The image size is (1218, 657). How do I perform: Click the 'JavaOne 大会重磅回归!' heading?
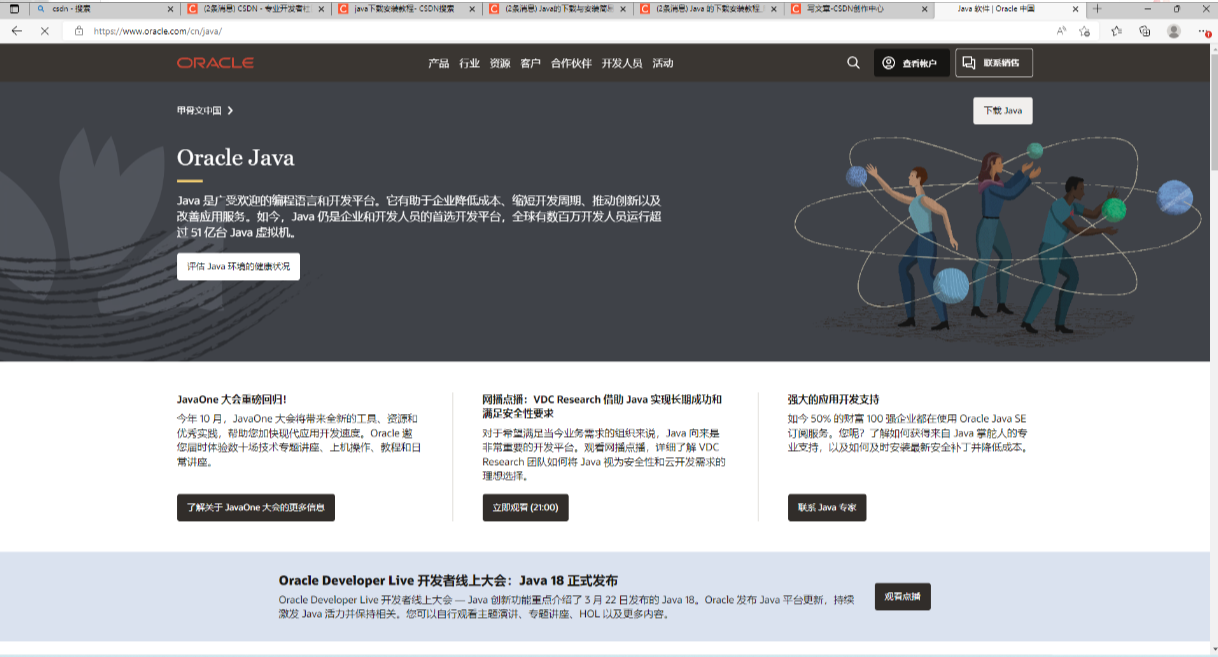(x=232, y=399)
